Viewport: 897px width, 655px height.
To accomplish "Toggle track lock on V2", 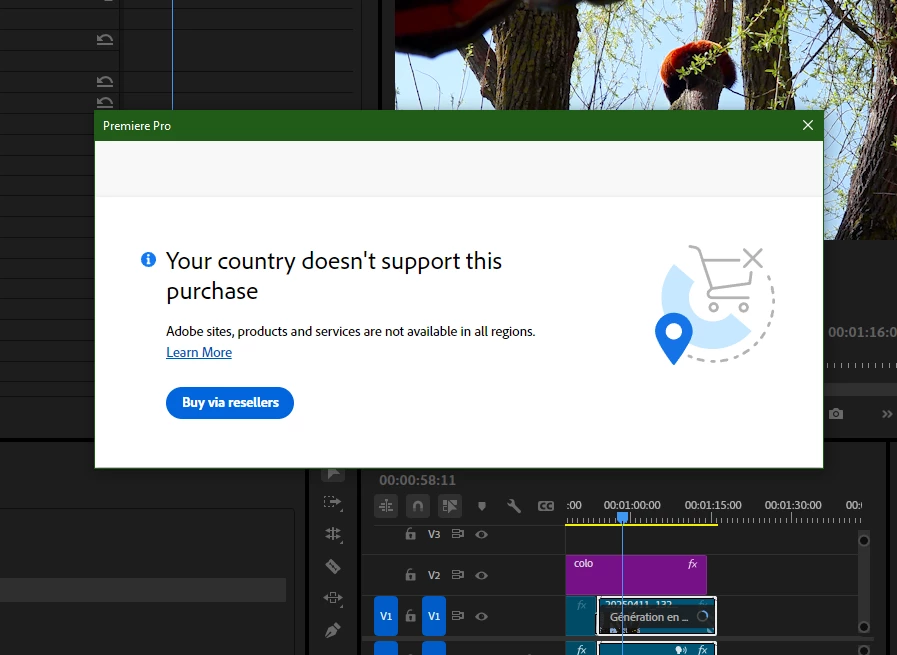I will 410,575.
